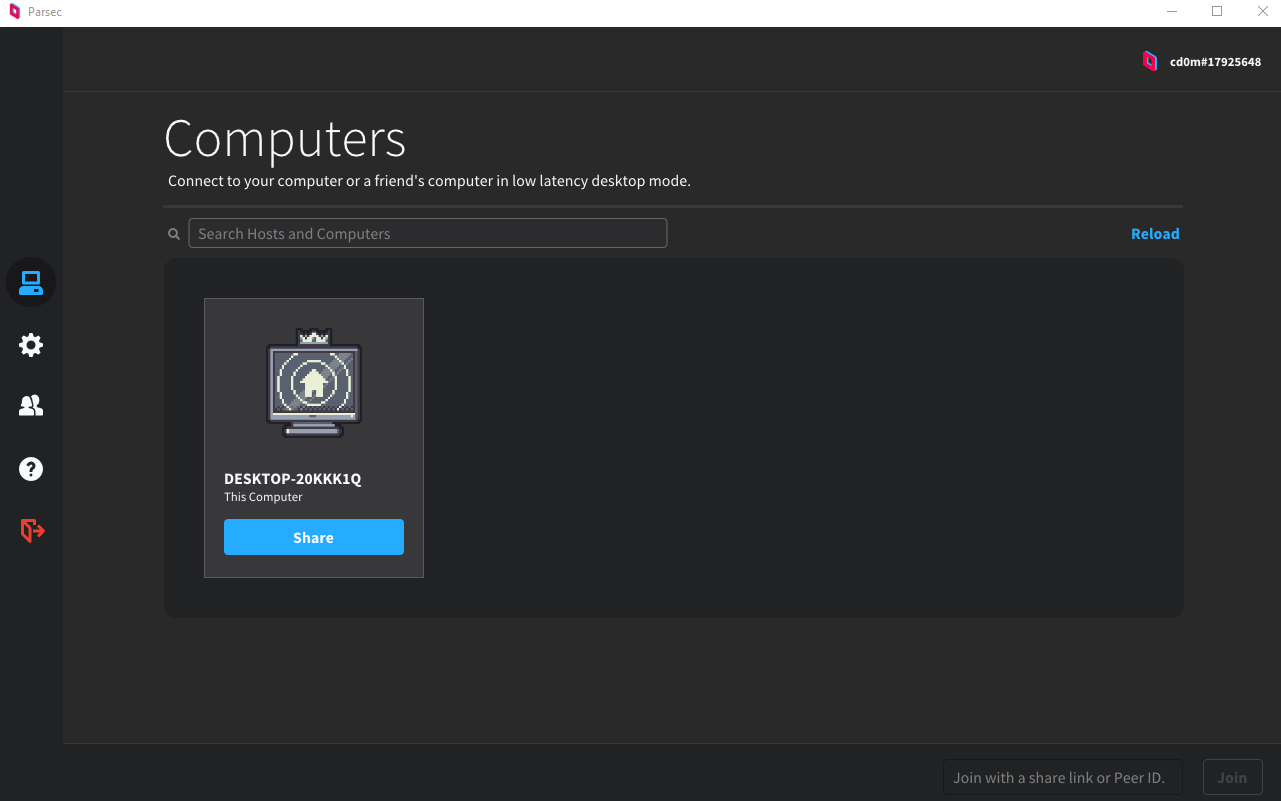
Task: Click the red Log out icon
Action: coord(32,530)
